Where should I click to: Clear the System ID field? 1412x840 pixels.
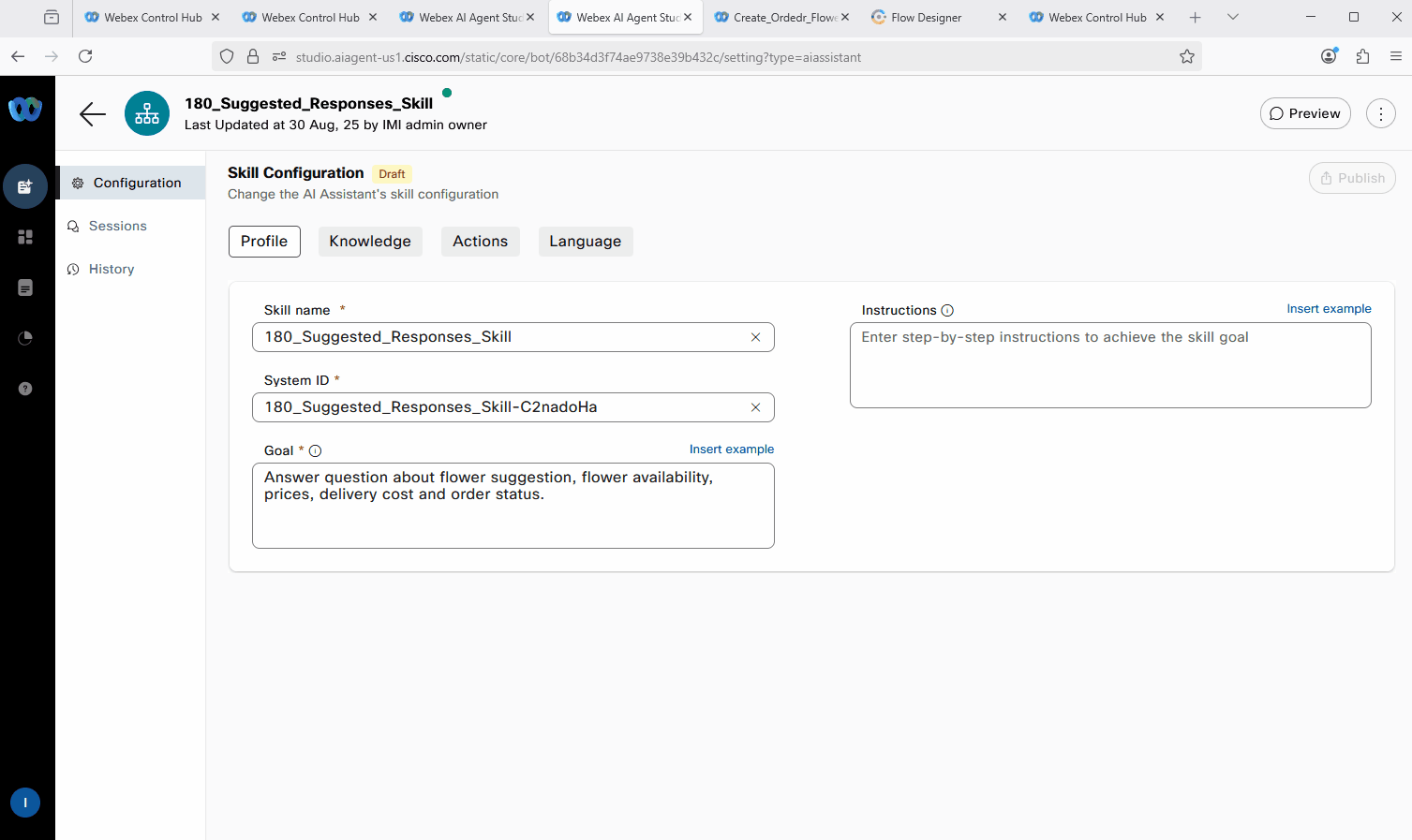coord(755,407)
